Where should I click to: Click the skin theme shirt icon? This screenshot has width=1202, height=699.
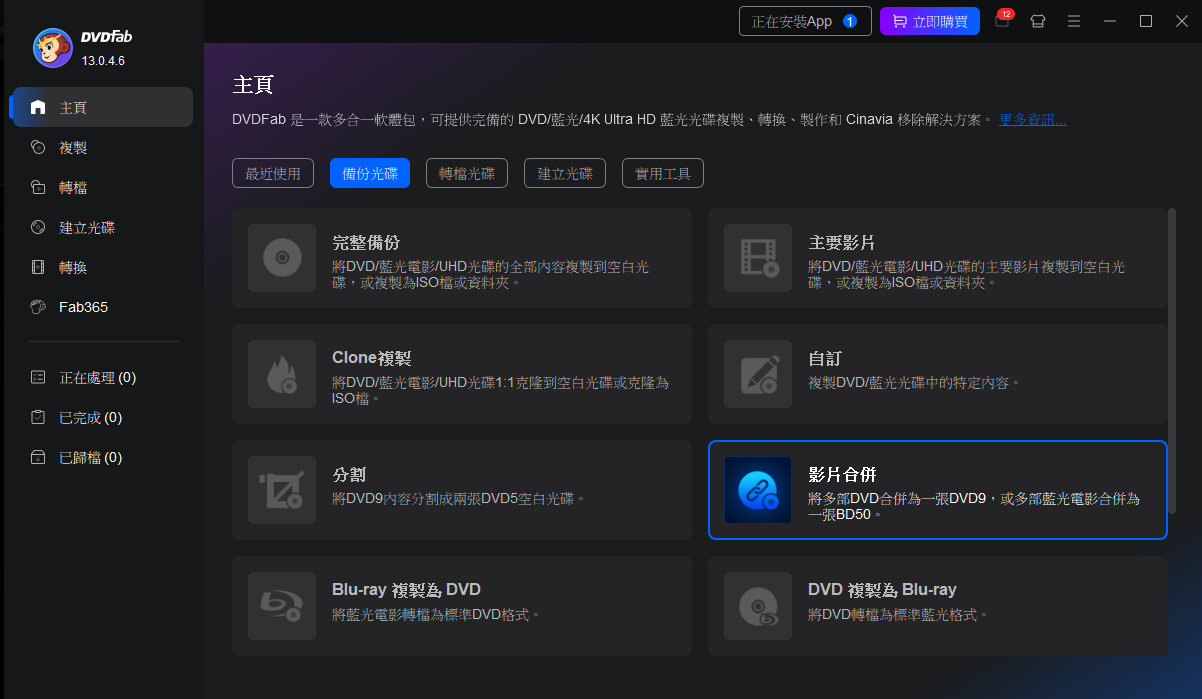coord(1038,21)
